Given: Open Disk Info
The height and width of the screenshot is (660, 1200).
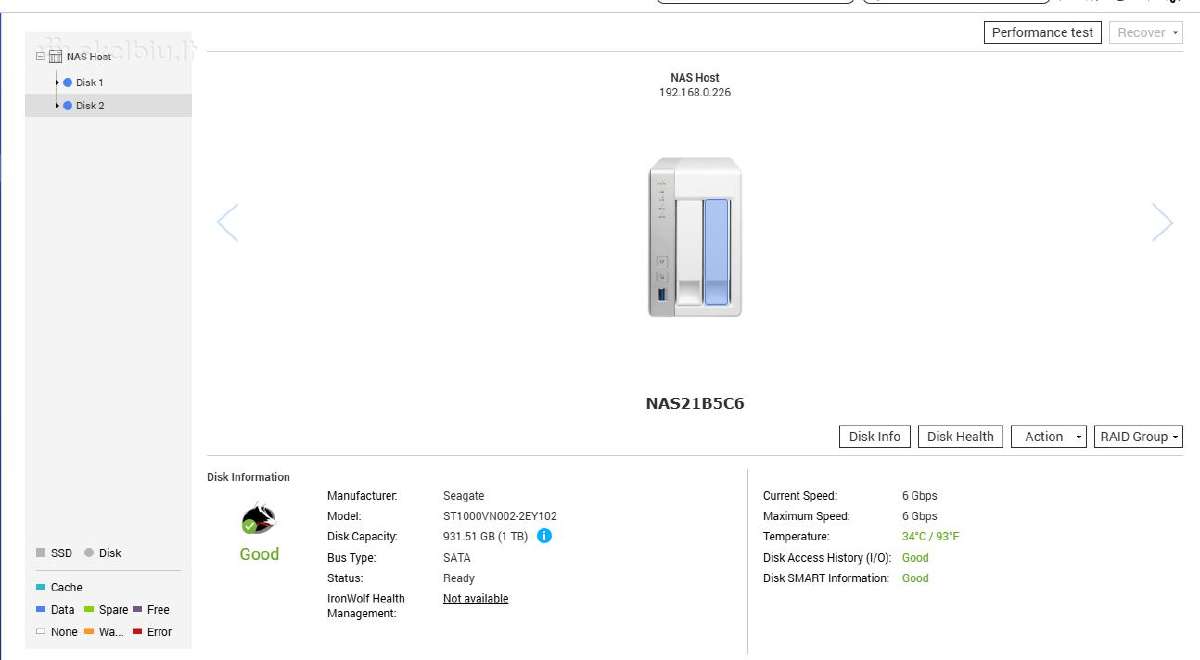Looking at the screenshot, I should 874,436.
